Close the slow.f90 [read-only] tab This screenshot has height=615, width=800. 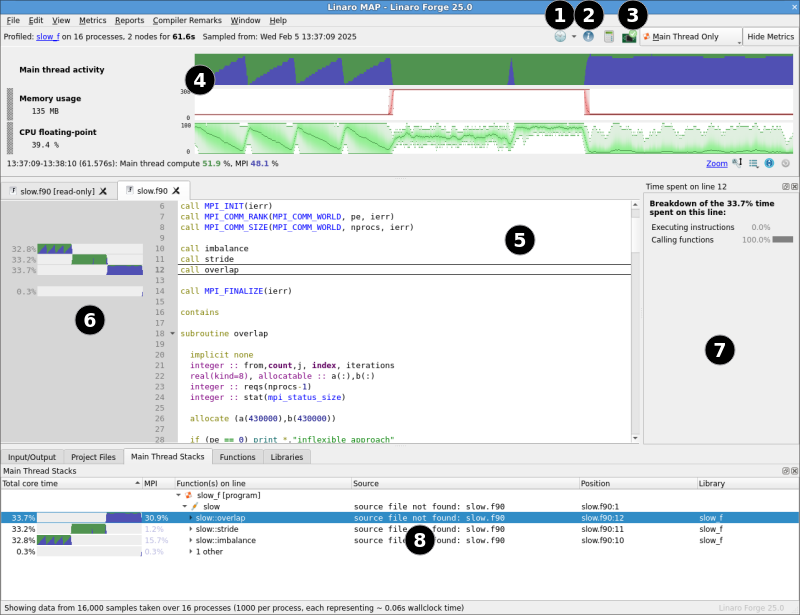(x=103, y=191)
